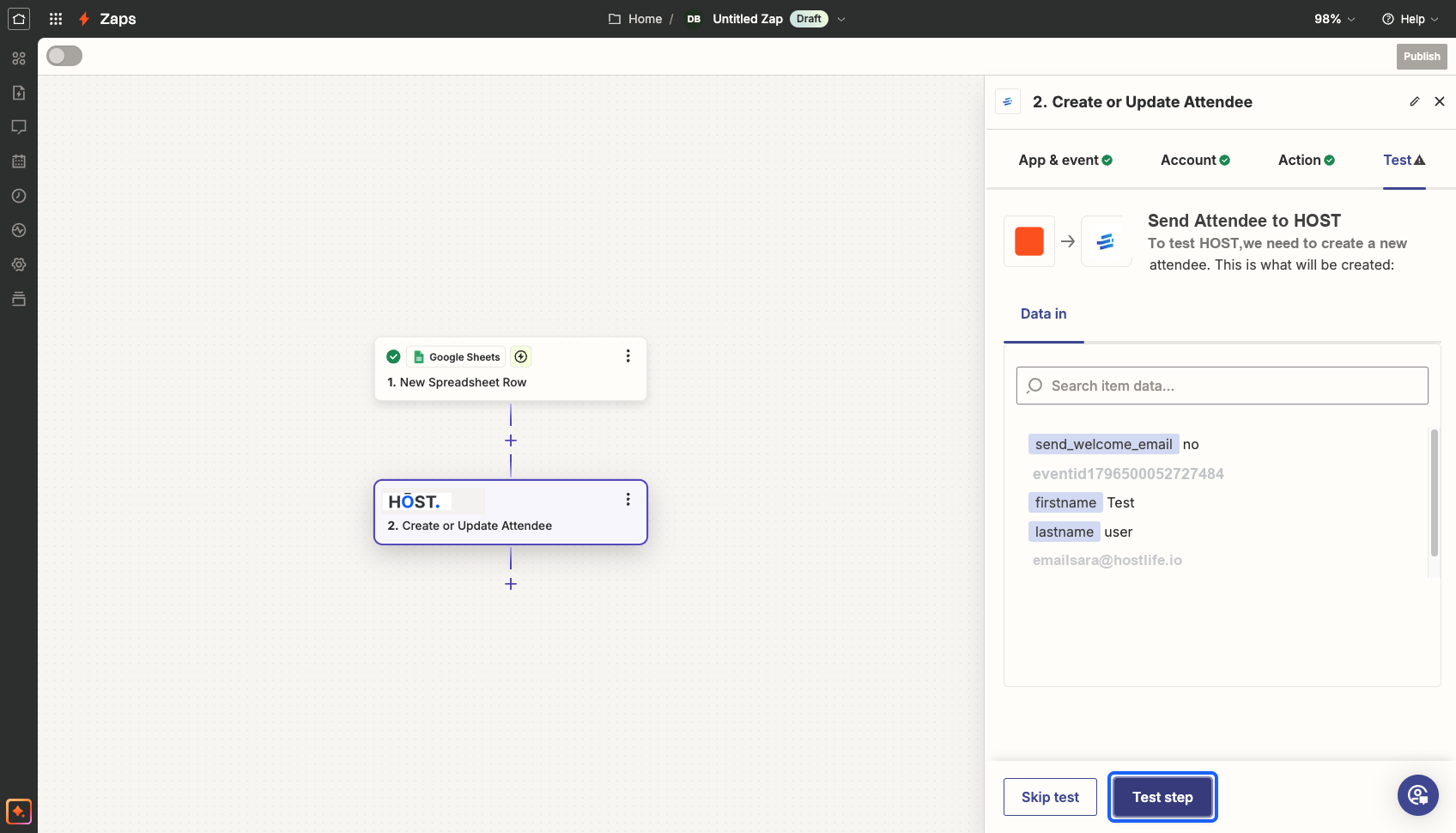The image size is (1456, 833).
Task: Add a step after Create or Update Attendee
Action: 511,584
